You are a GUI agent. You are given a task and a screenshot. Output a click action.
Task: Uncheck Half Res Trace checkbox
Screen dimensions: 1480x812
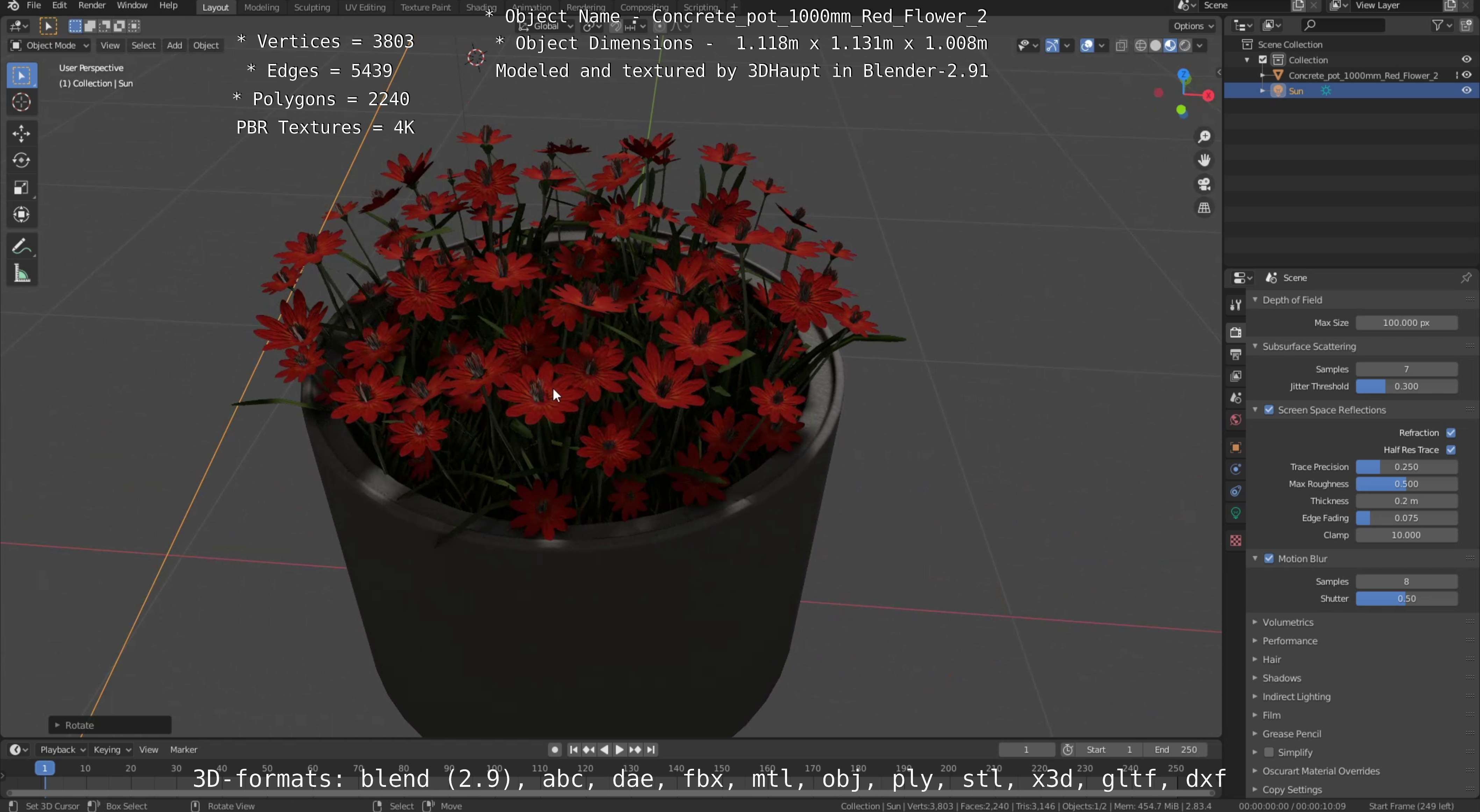(x=1451, y=450)
